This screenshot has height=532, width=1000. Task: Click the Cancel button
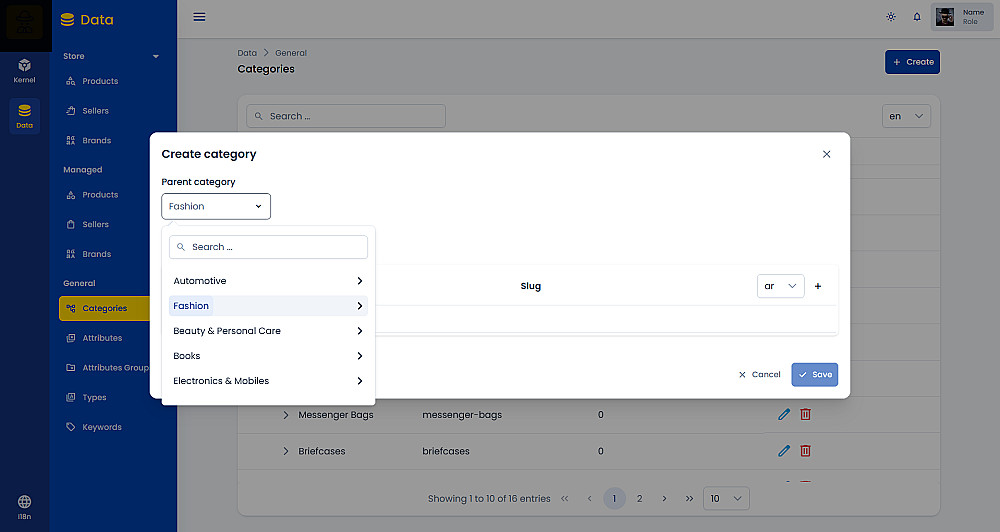click(759, 374)
